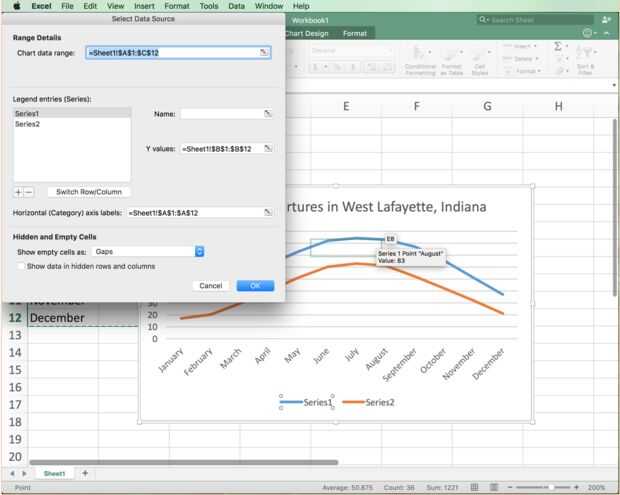Click the range selector icon beside Name field
This screenshot has width=620, height=495.
(268, 114)
